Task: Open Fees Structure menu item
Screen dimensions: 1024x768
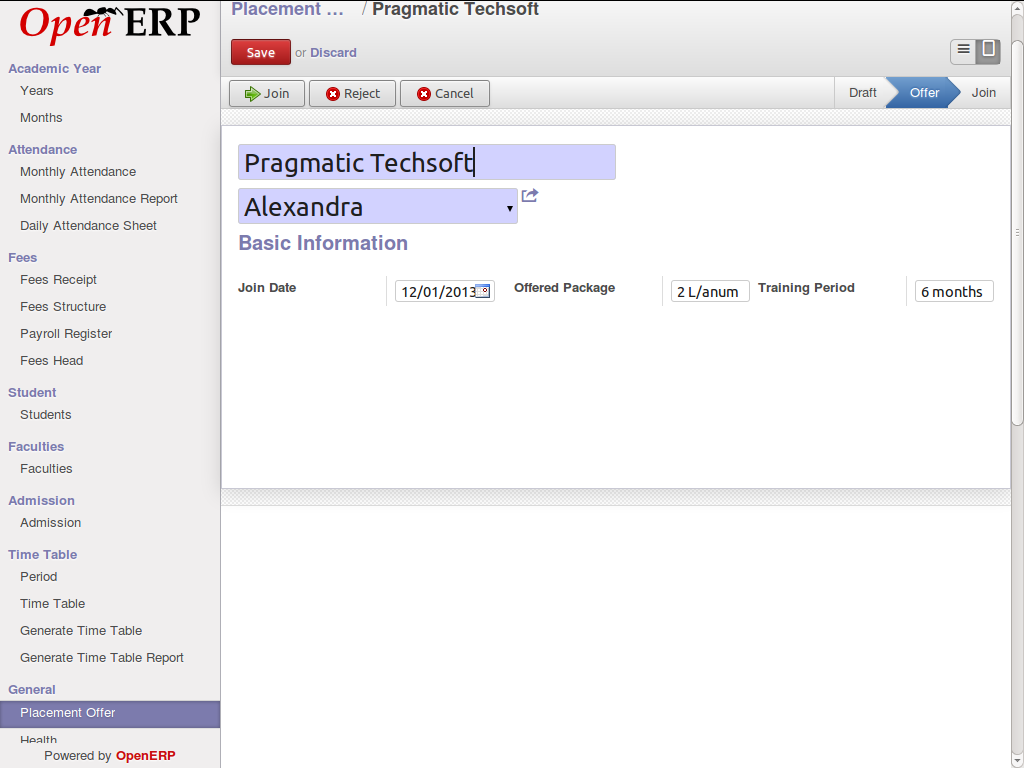Action: click(63, 307)
